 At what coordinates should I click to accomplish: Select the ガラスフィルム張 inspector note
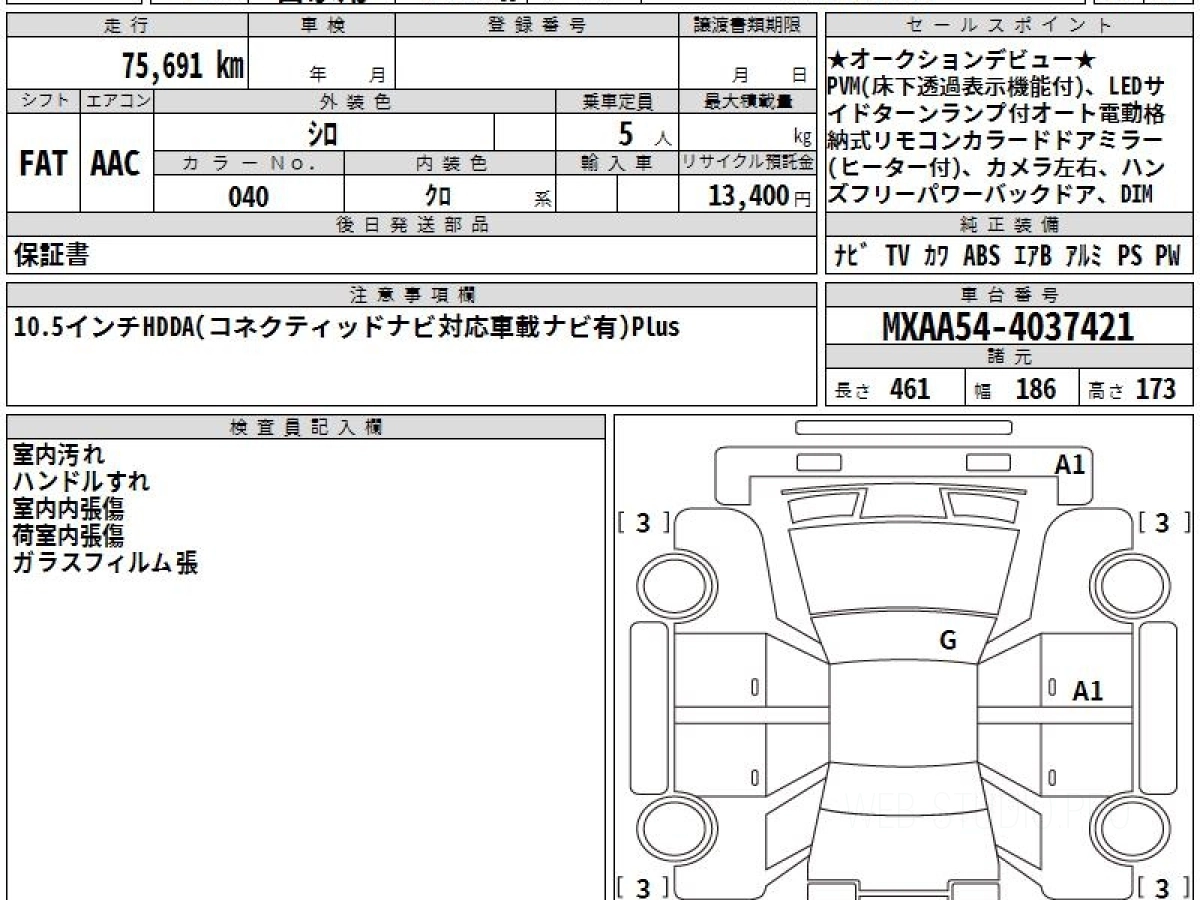(x=105, y=563)
